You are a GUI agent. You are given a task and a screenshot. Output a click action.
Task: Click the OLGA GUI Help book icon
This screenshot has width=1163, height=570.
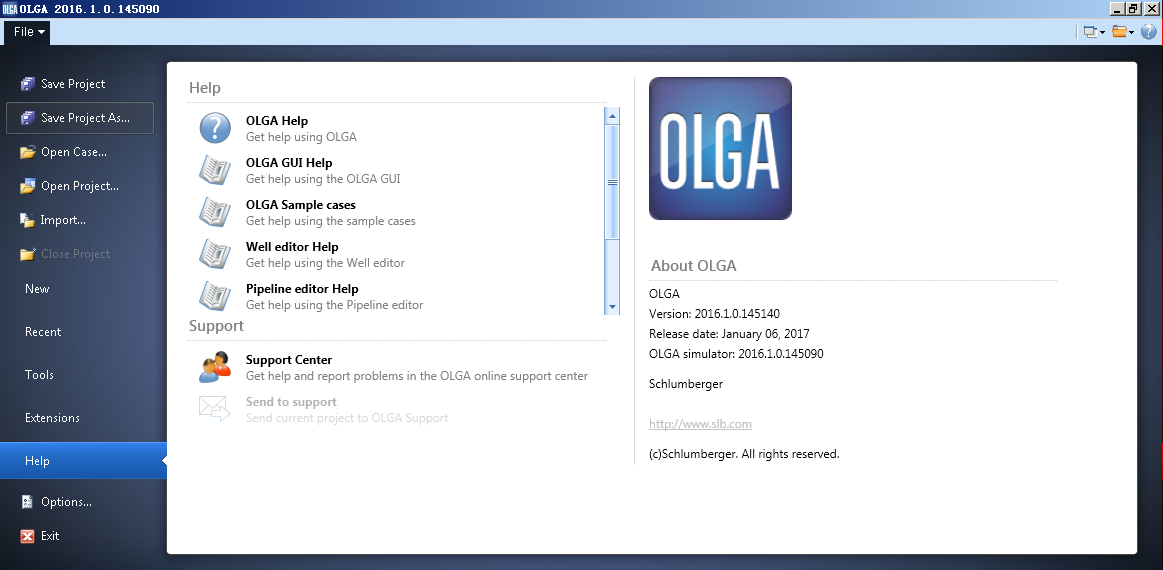click(x=215, y=170)
